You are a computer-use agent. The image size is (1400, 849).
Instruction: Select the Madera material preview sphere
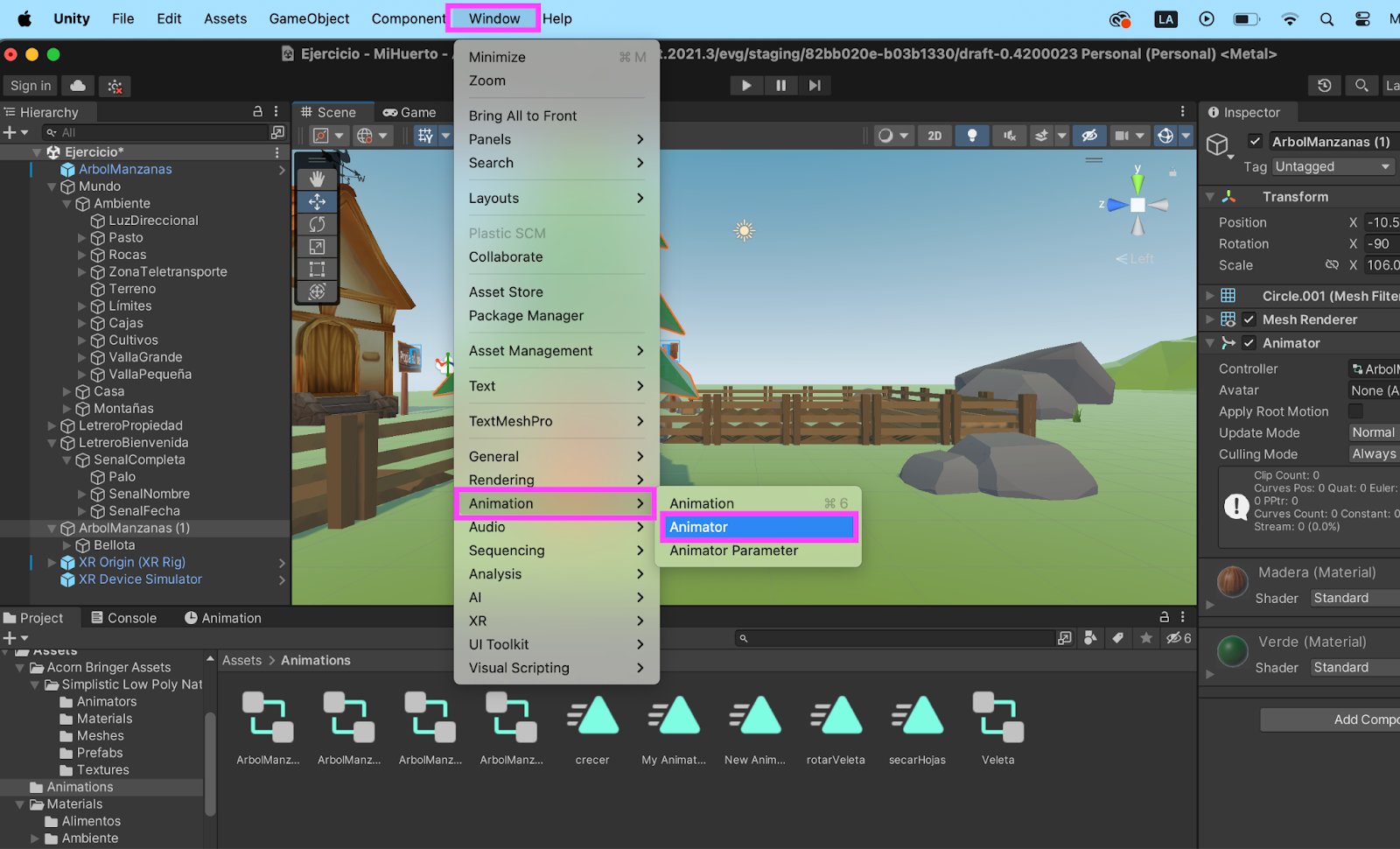[1232, 581]
